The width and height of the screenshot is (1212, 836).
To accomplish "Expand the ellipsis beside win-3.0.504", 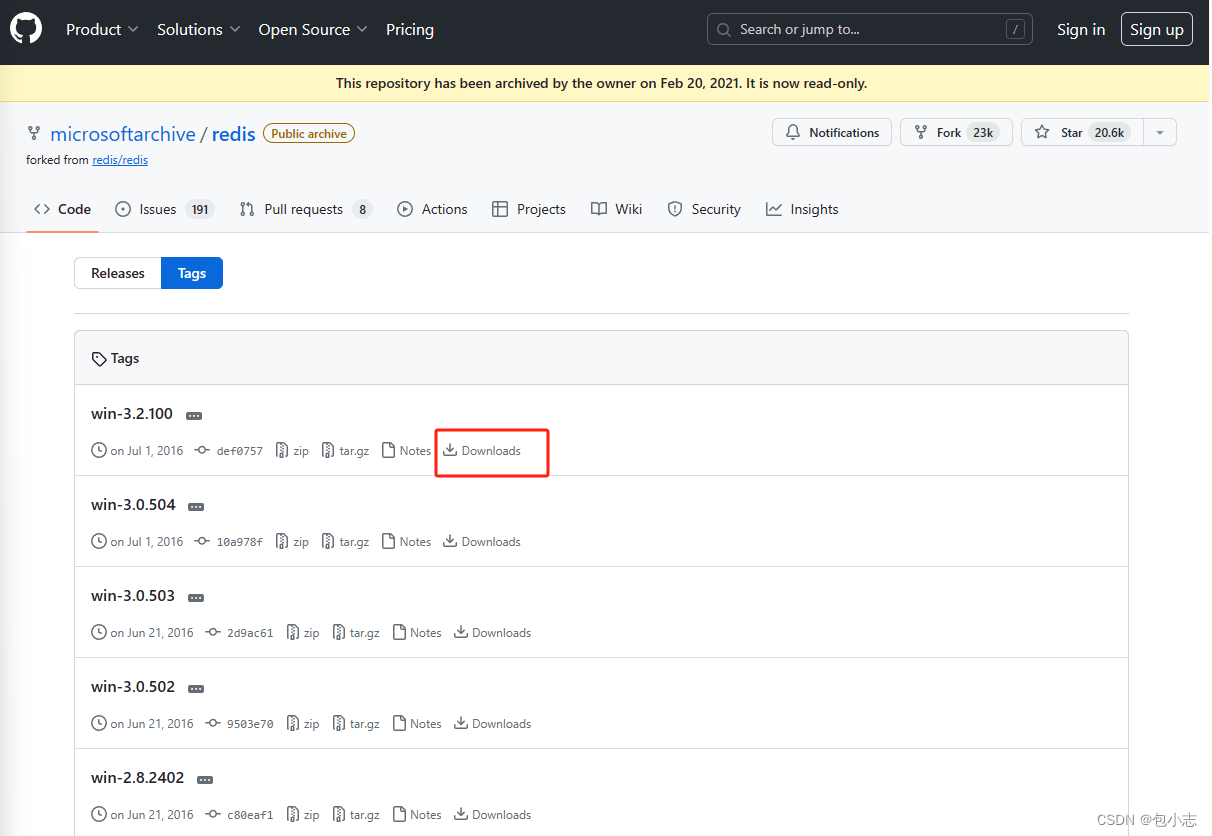I will tap(196, 506).
